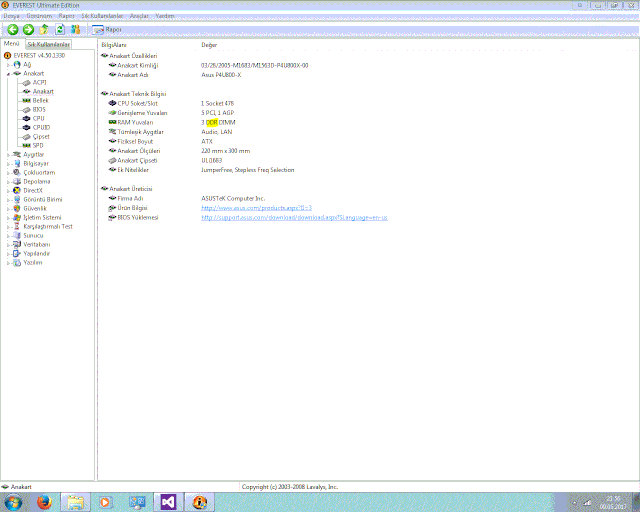Select the Anakart child item icon

27,91
